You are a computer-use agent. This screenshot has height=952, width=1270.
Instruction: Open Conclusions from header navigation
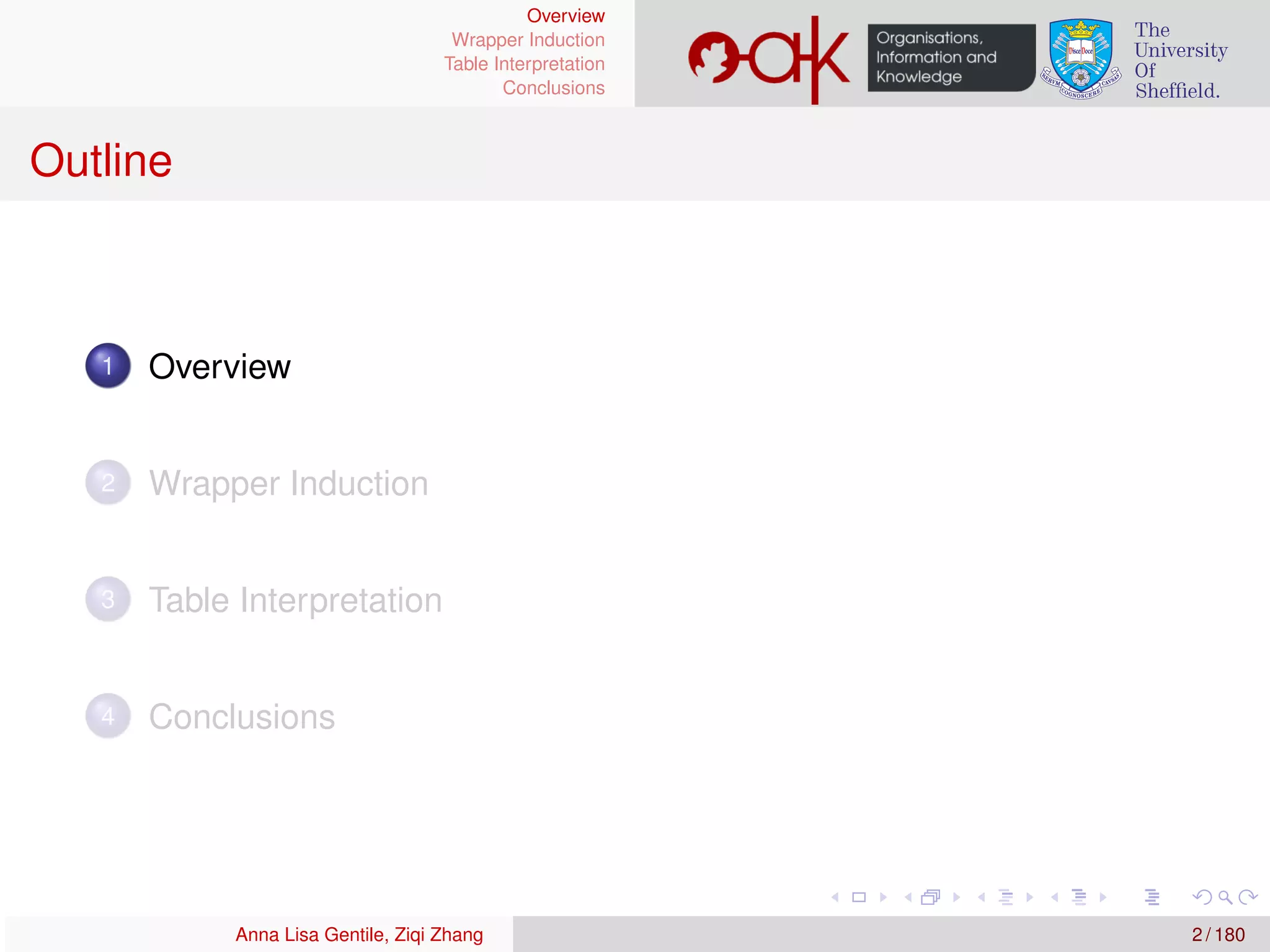click(x=553, y=88)
